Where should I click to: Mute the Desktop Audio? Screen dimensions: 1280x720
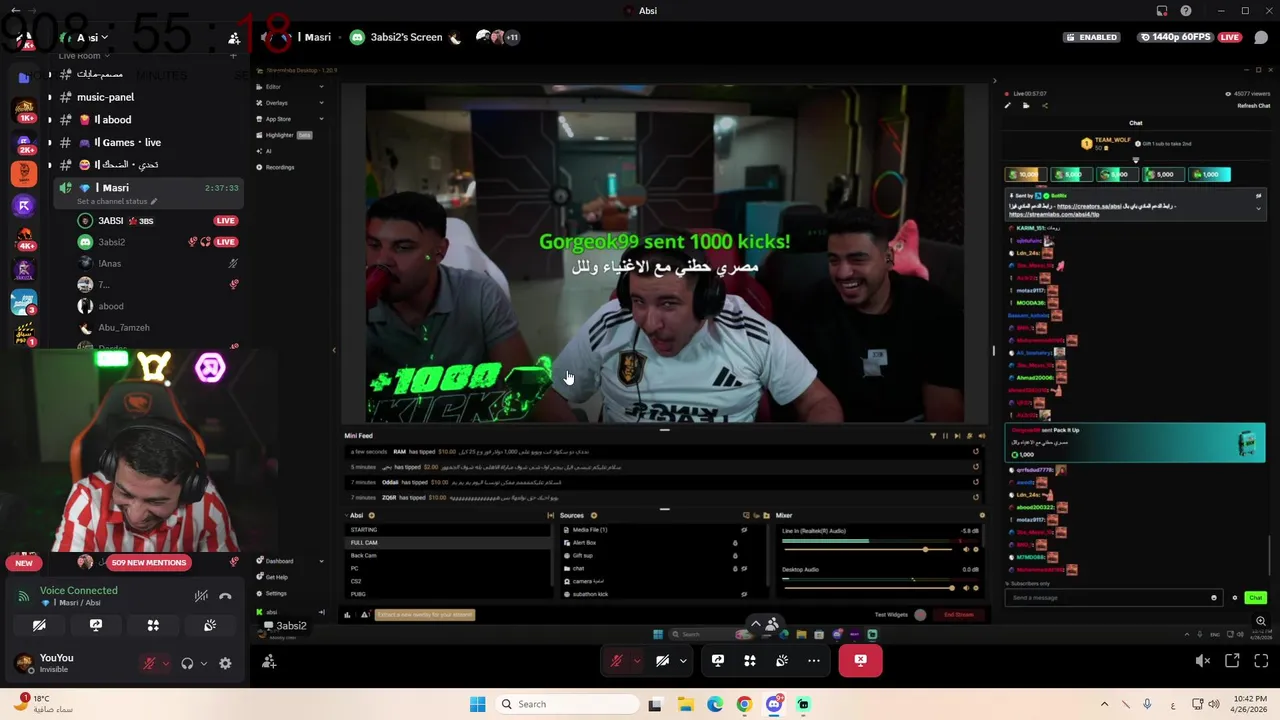pos(966,587)
